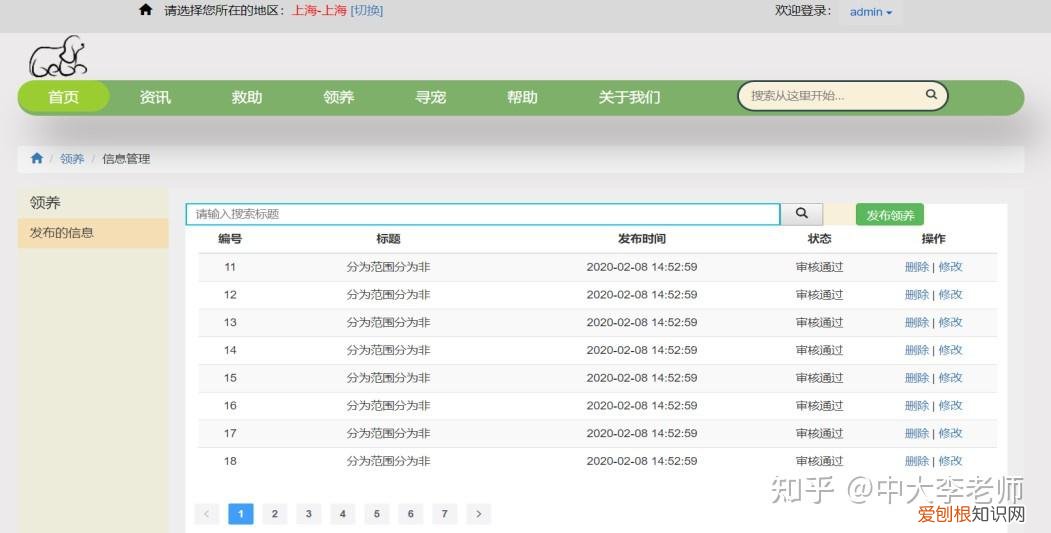
Task: Open the admin user dropdown
Action: coord(871,12)
